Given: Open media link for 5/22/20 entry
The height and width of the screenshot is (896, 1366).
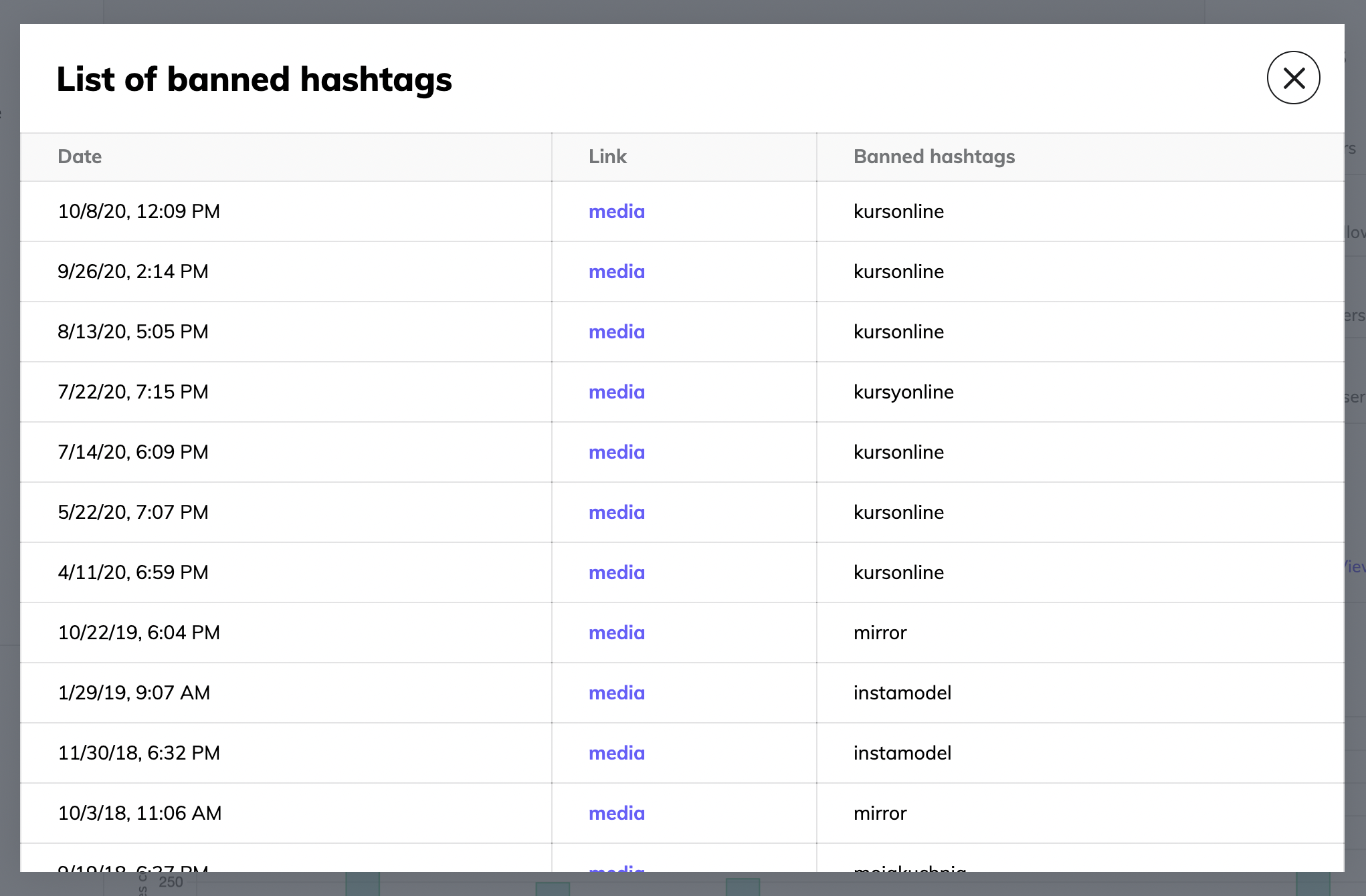Looking at the screenshot, I should pos(616,512).
